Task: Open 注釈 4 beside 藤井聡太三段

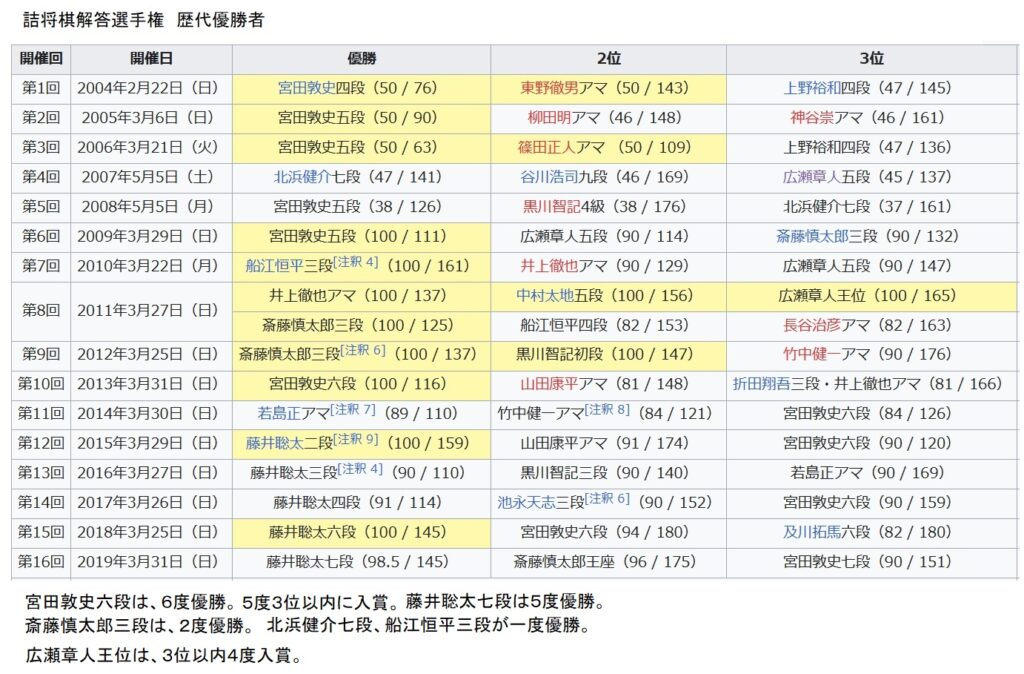Action: point(360,469)
